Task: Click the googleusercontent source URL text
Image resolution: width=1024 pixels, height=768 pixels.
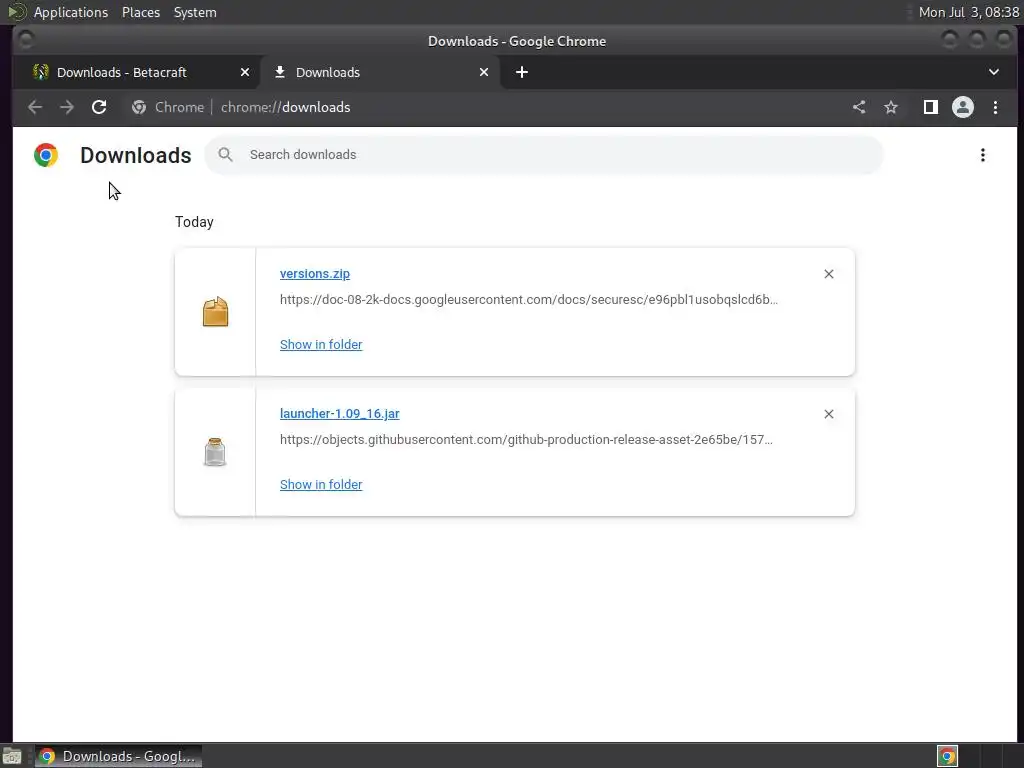Action: pos(529,300)
